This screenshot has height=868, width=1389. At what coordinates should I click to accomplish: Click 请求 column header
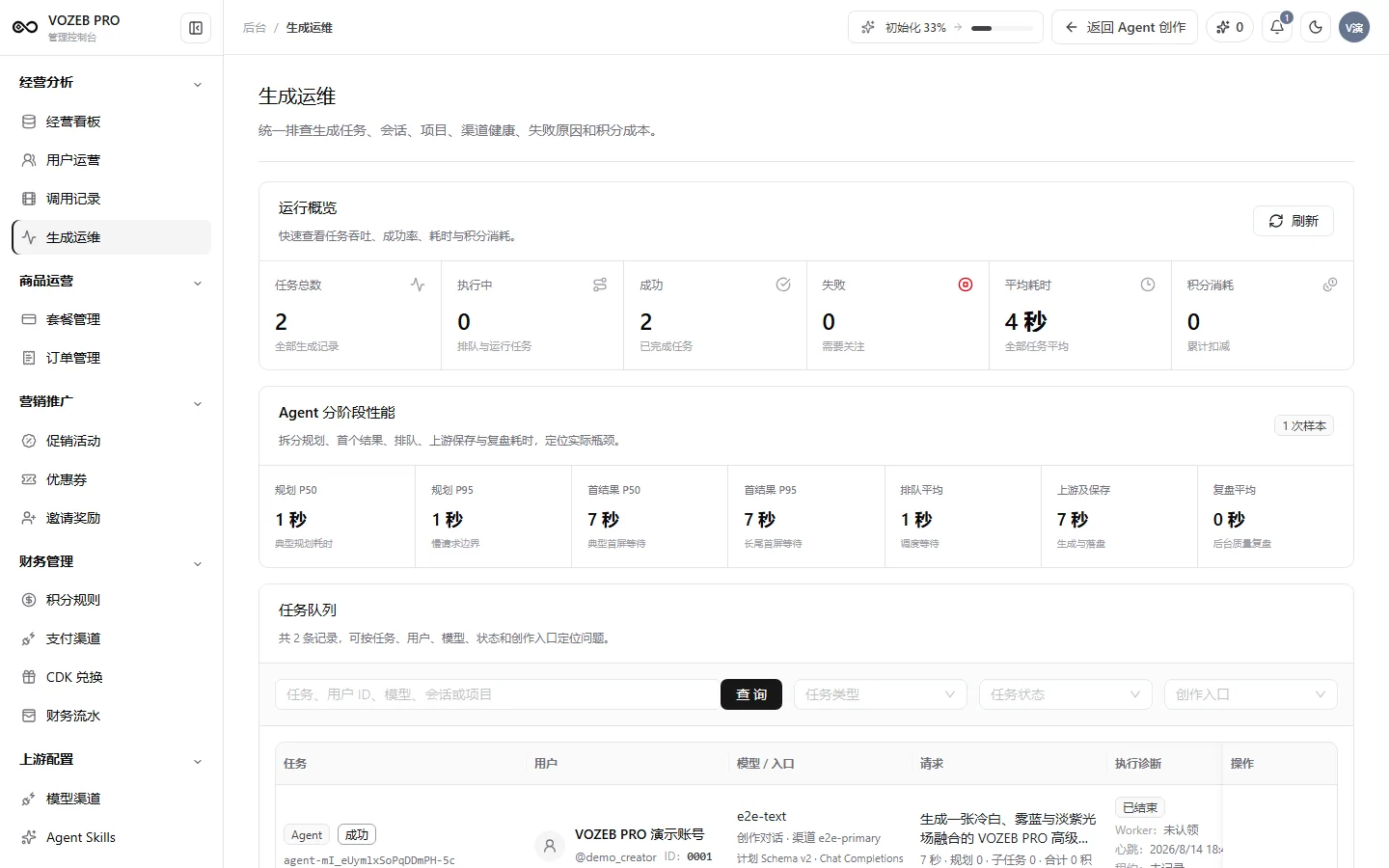point(932,764)
